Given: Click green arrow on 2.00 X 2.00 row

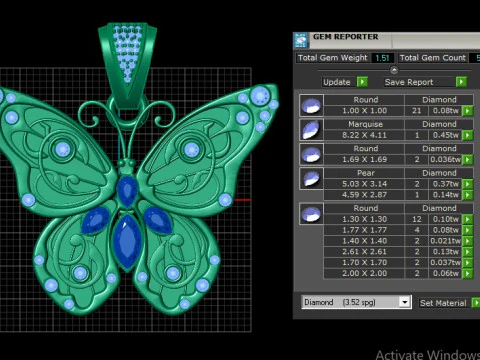Looking at the screenshot, I should tap(467, 273).
